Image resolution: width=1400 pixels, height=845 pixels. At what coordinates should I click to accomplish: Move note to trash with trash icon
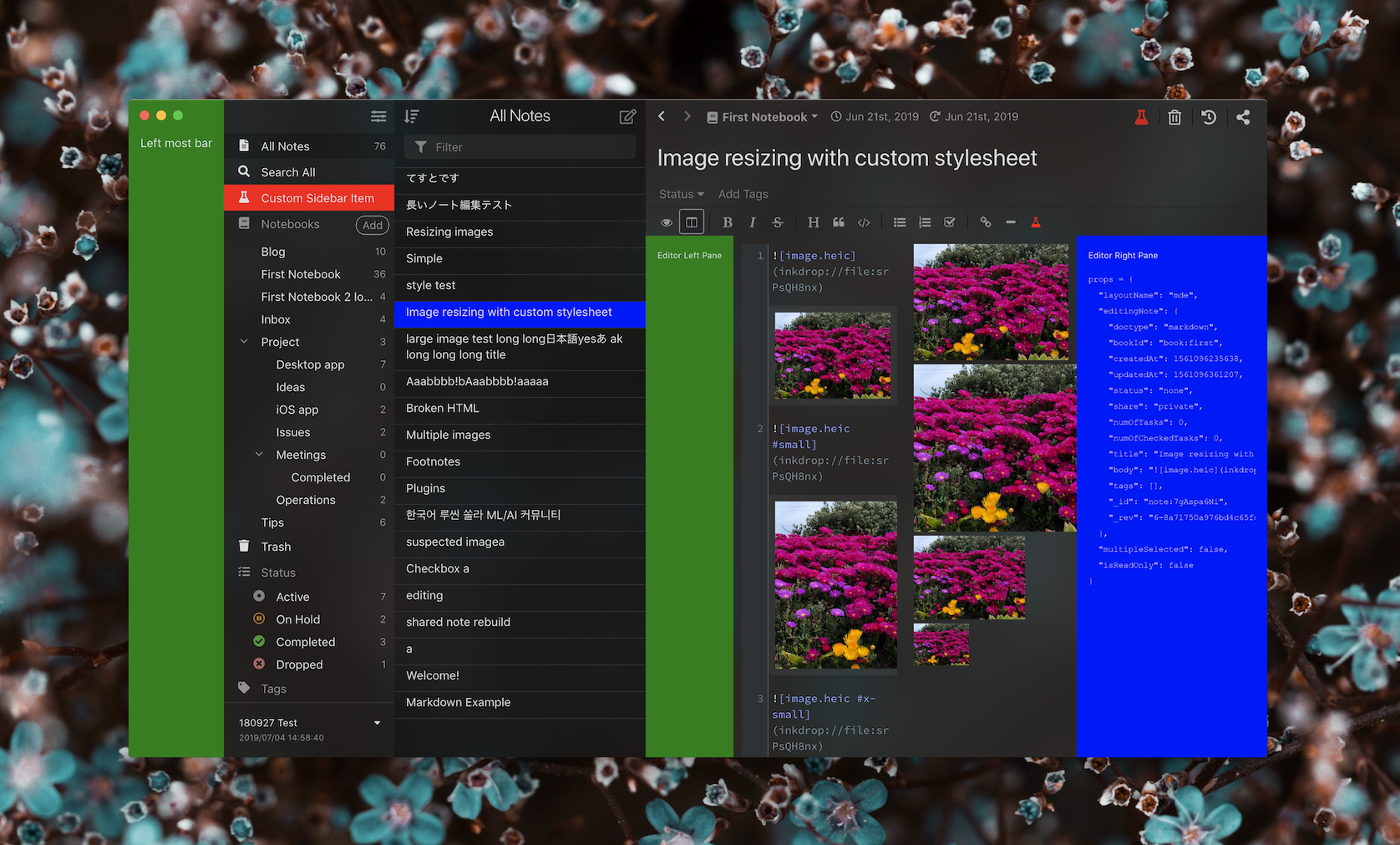1174,117
